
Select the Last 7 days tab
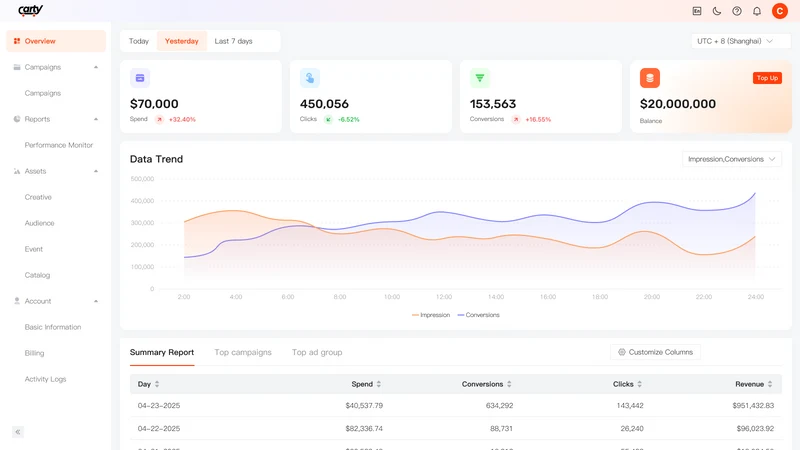[x=234, y=41]
